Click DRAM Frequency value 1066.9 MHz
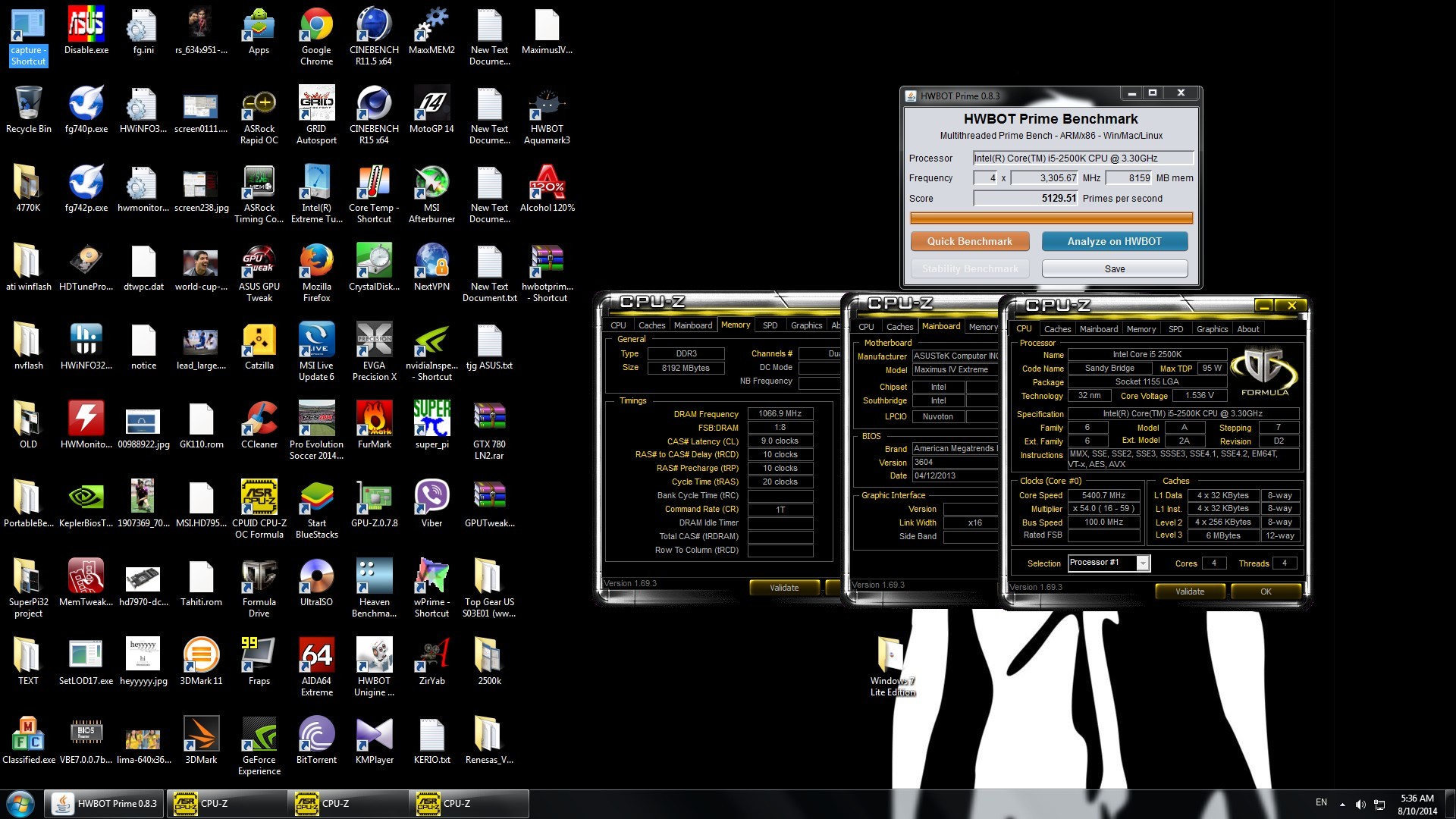The width and height of the screenshot is (1456, 819). tap(780, 413)
